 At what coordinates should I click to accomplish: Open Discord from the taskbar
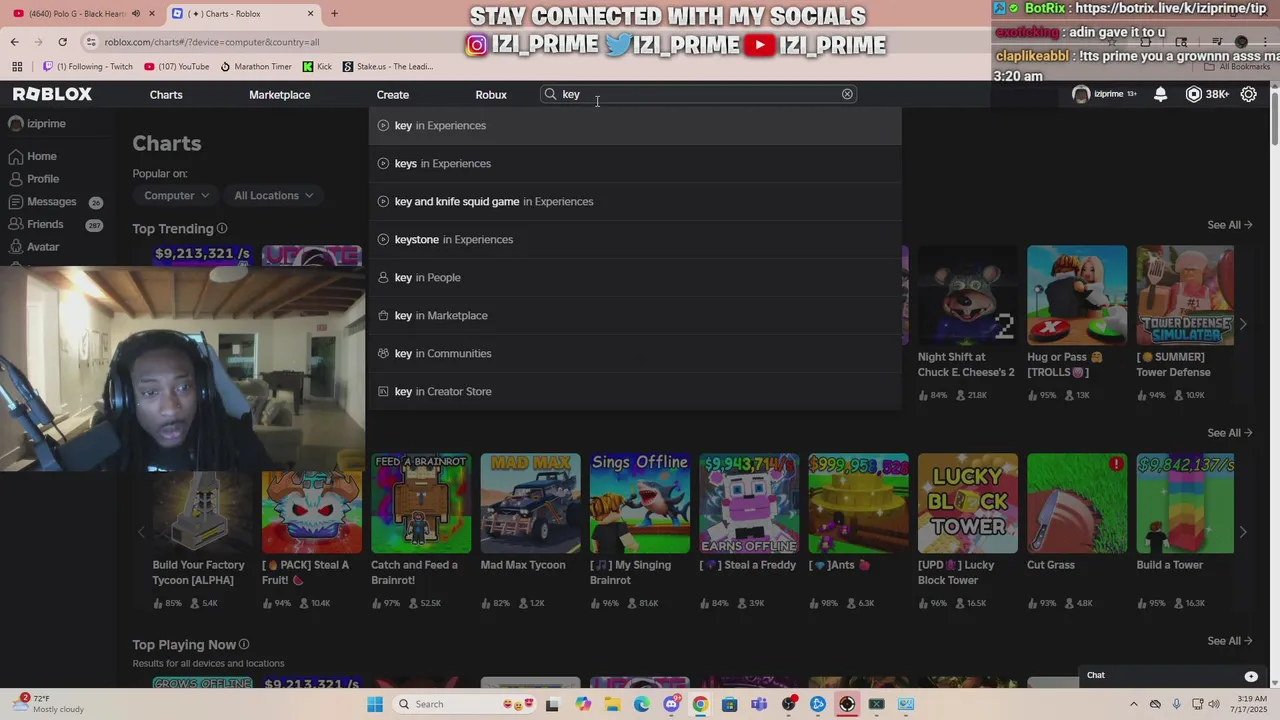click(671, 704)
